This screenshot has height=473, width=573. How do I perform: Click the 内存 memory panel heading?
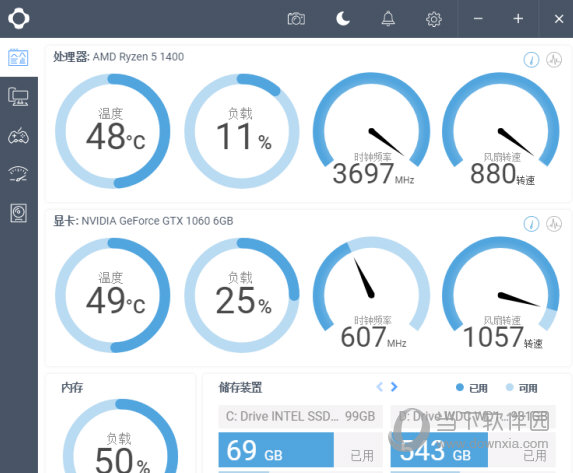72,387
